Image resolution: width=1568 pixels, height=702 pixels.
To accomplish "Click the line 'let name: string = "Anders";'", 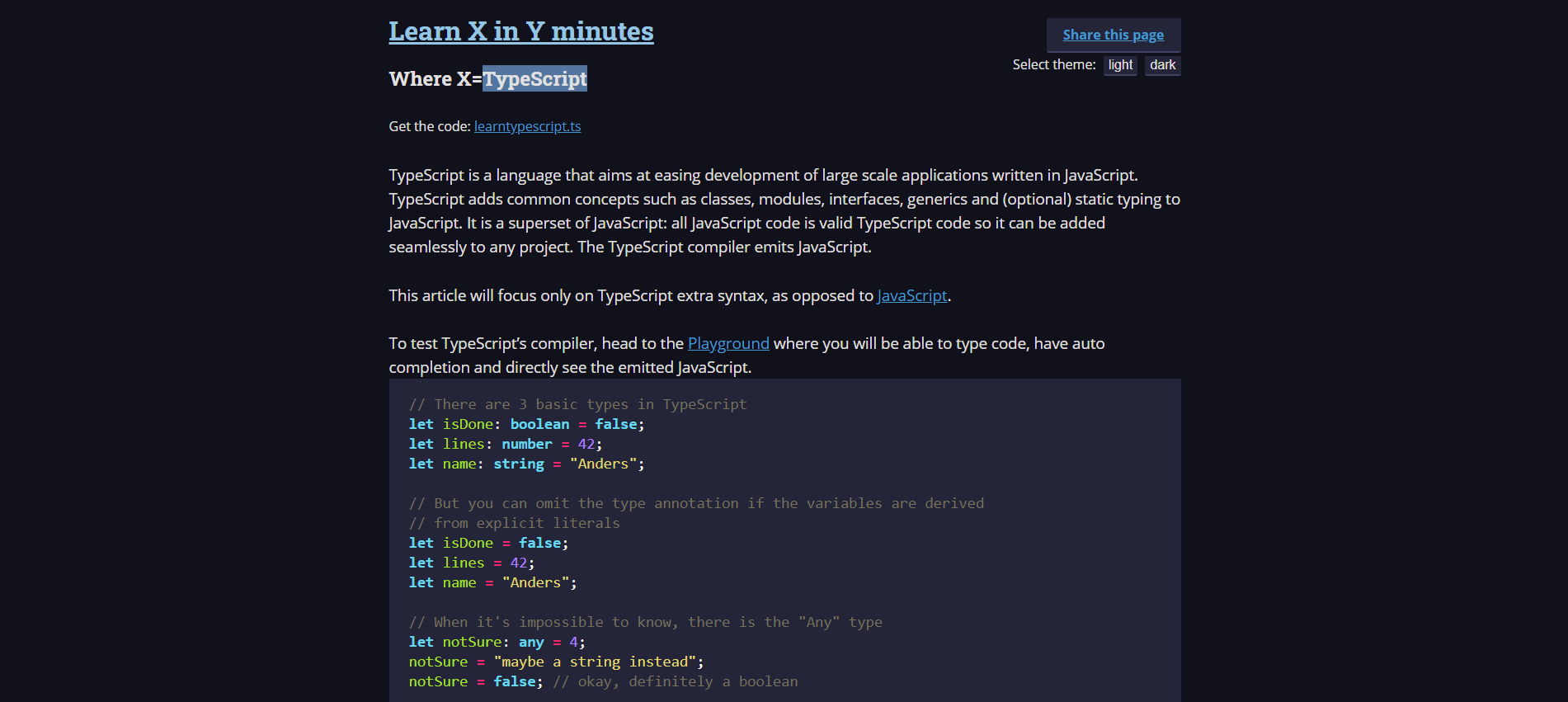I will pos(526,464).
